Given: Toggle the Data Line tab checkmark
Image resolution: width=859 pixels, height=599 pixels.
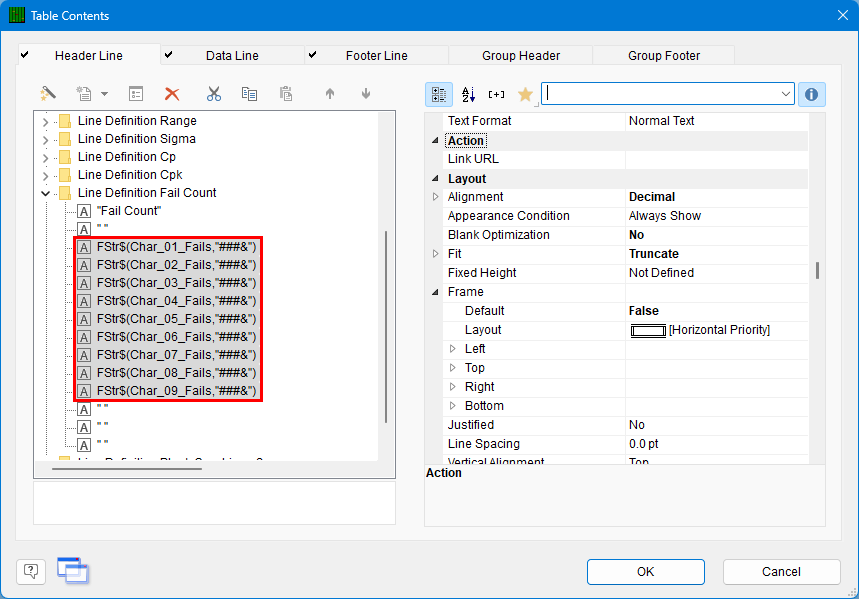Looking at the screenshot, I should [x=169, y=55].
